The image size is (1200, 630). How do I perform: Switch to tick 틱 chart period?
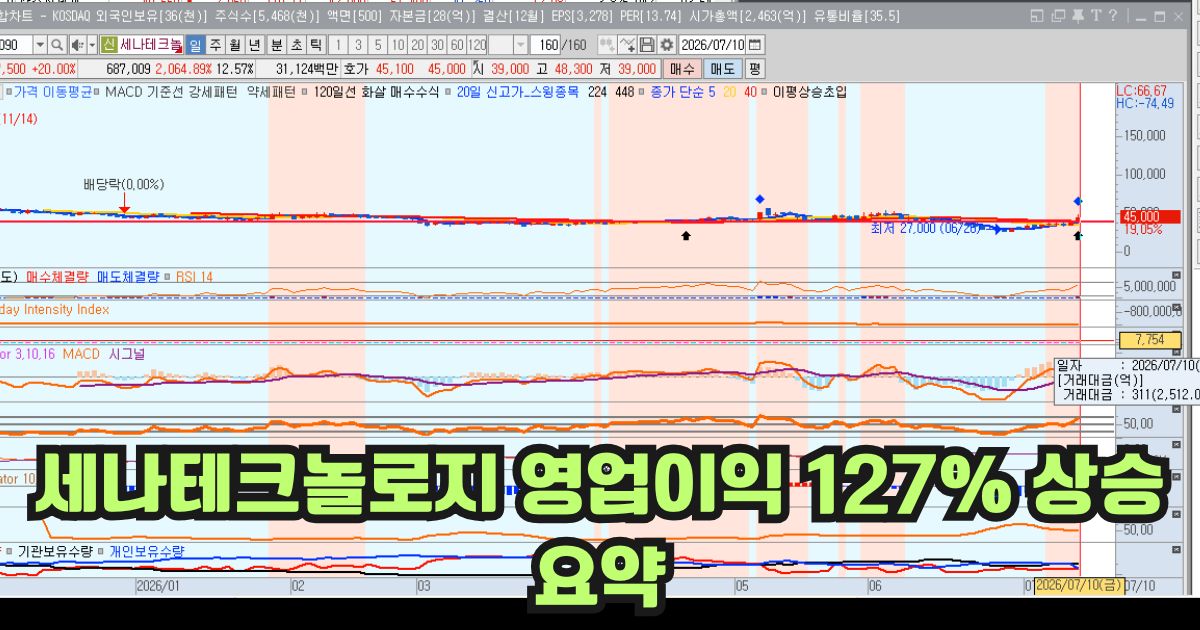315,45
